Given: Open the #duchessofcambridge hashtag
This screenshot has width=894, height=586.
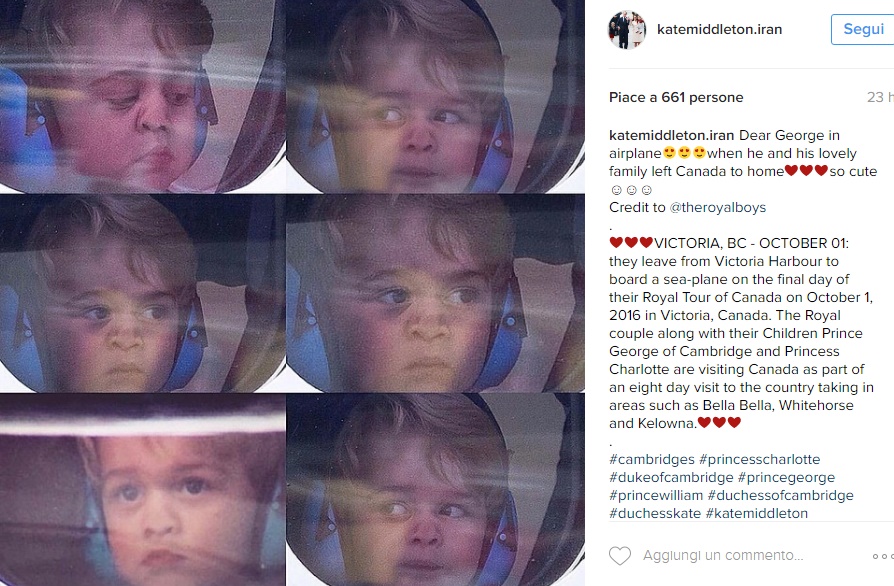Looking at the screenshot, I should [781, 495].
